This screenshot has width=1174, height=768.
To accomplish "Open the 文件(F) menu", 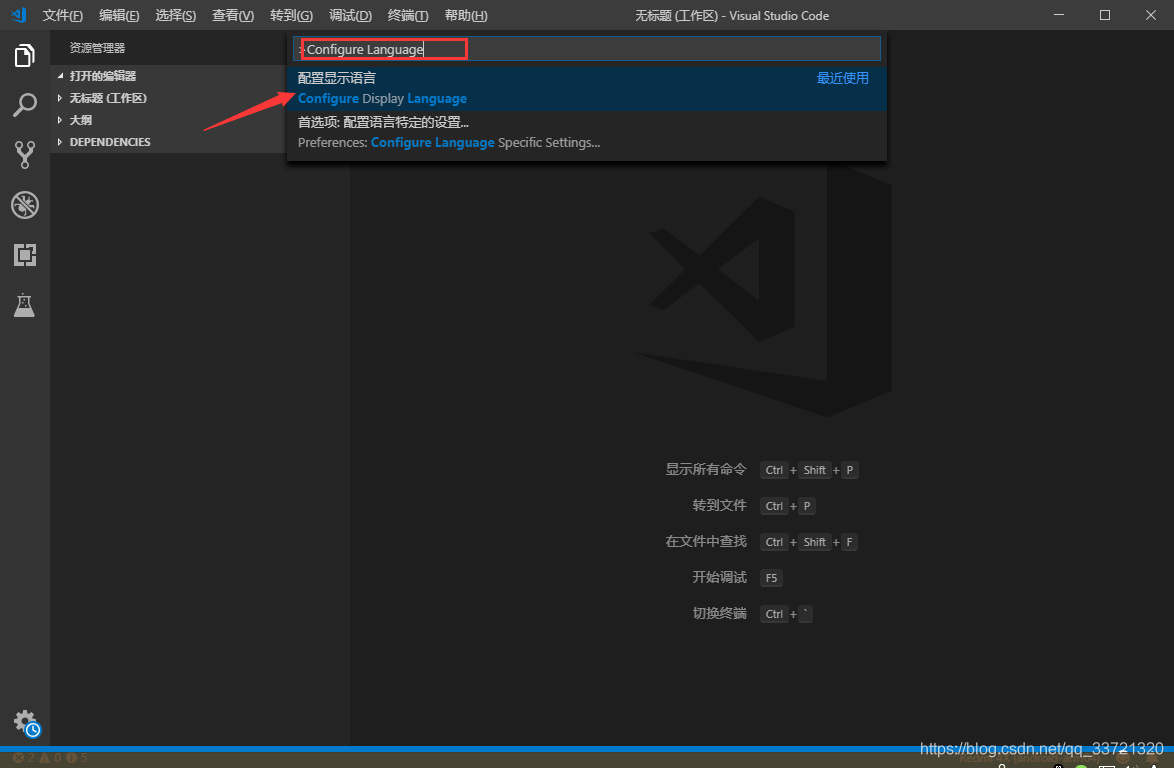I will pyautogui.click(x=62, y=16).
